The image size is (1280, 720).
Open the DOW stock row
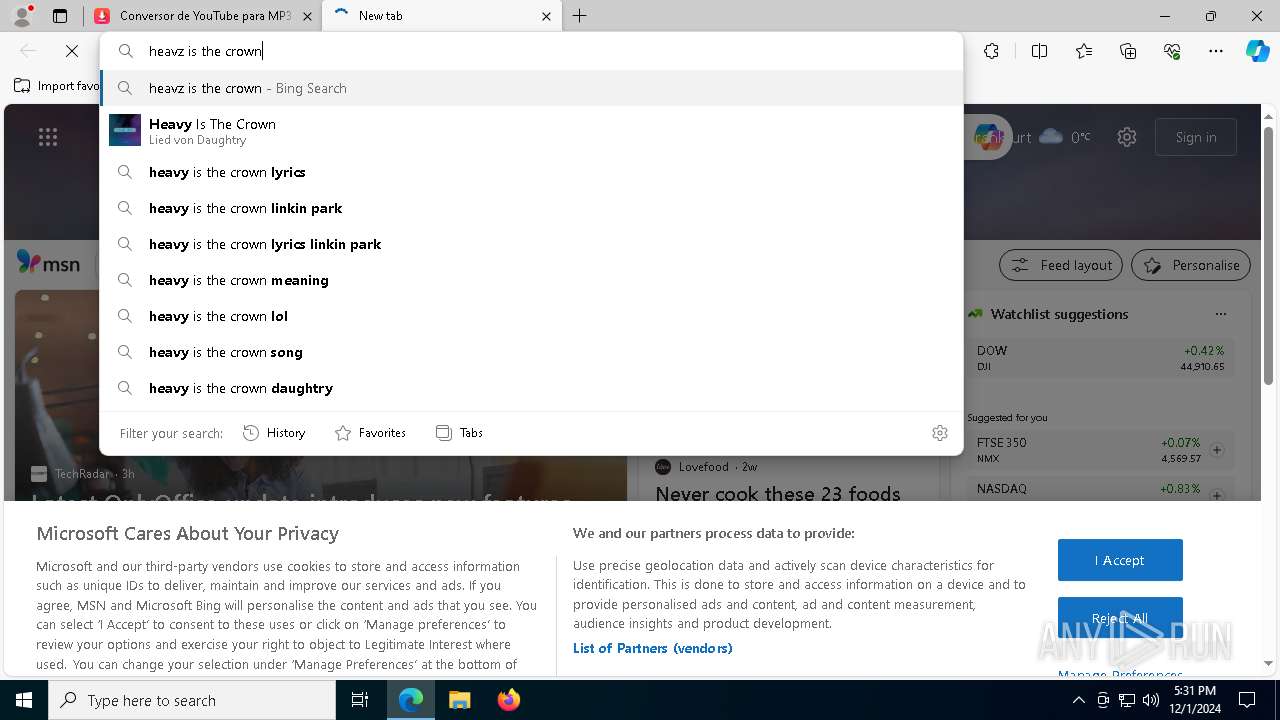tap(1101, 358)
